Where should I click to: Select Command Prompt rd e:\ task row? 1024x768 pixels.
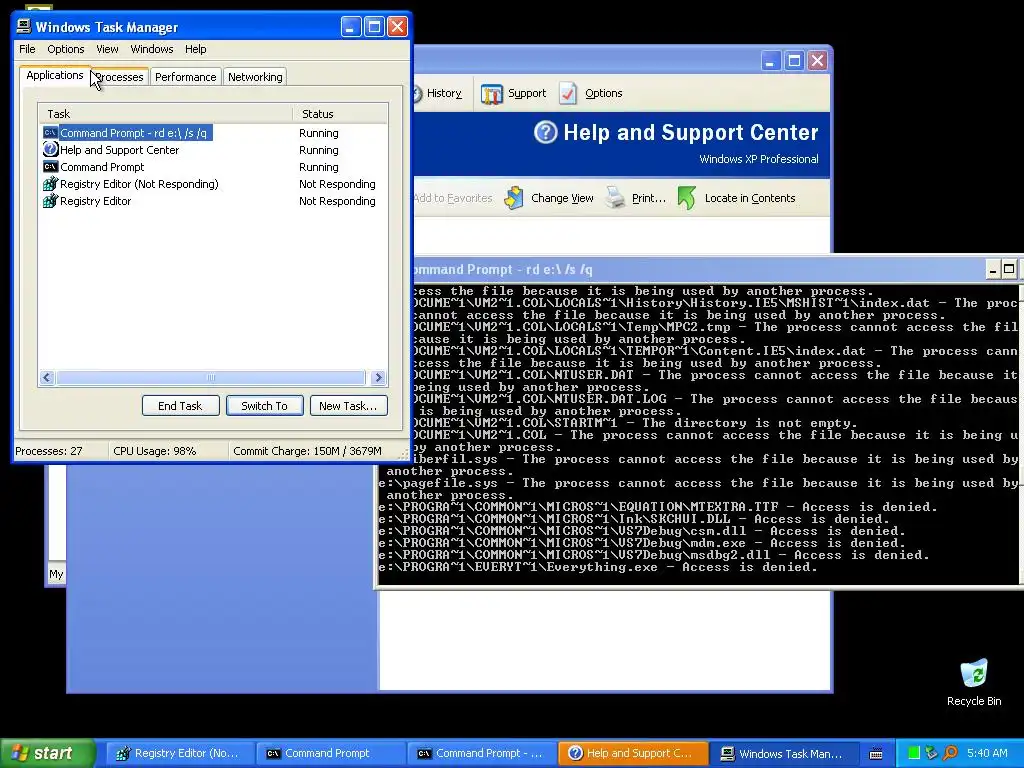pyautogui.click(x=213, y=133)
